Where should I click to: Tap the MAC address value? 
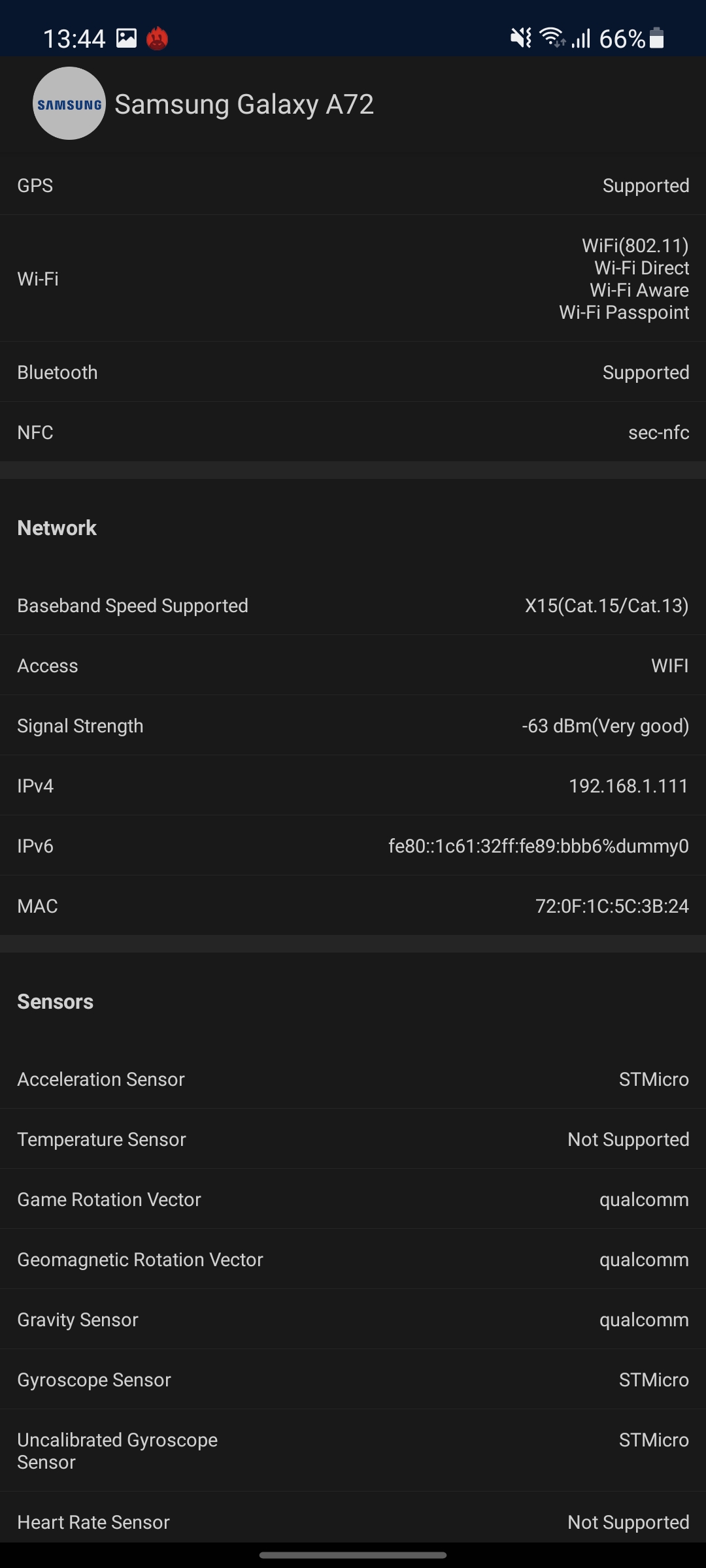point(612,906)
